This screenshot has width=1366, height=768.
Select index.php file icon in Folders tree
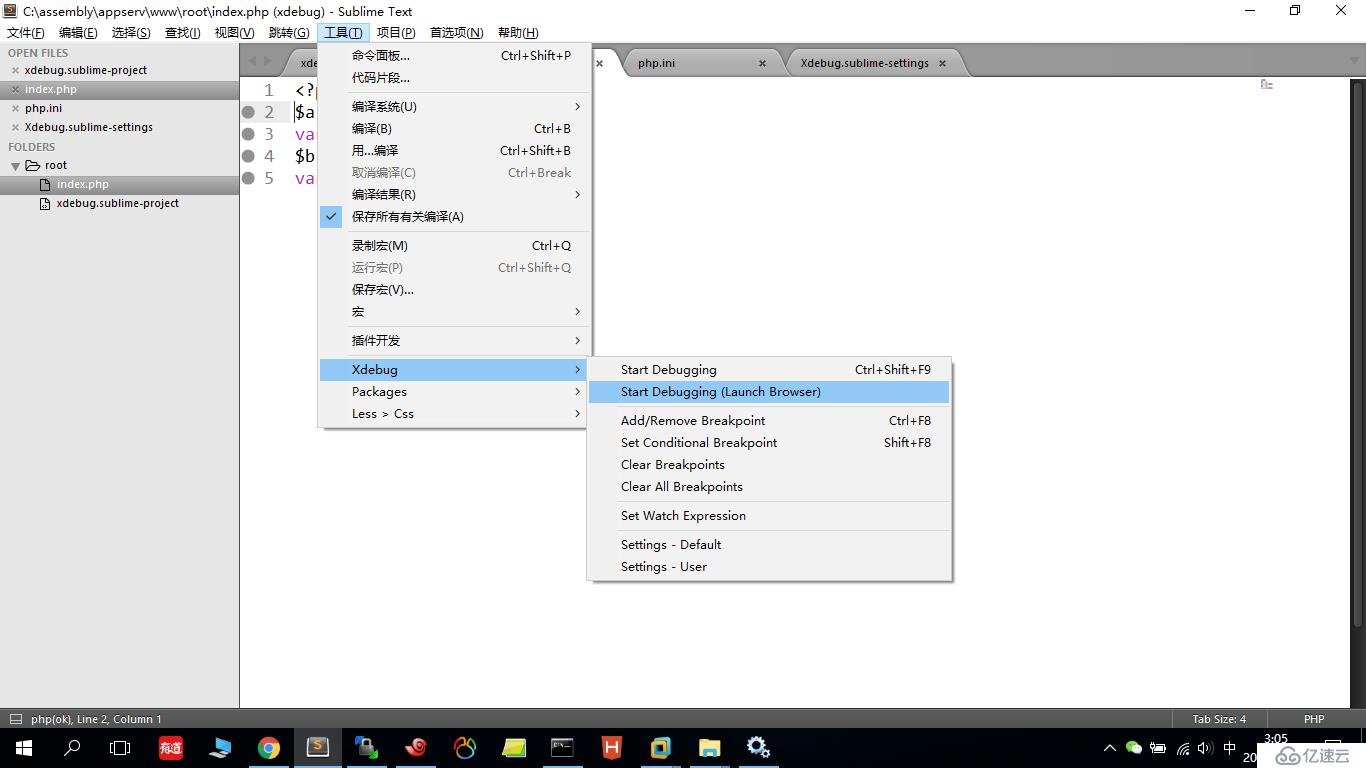(44, 184)
